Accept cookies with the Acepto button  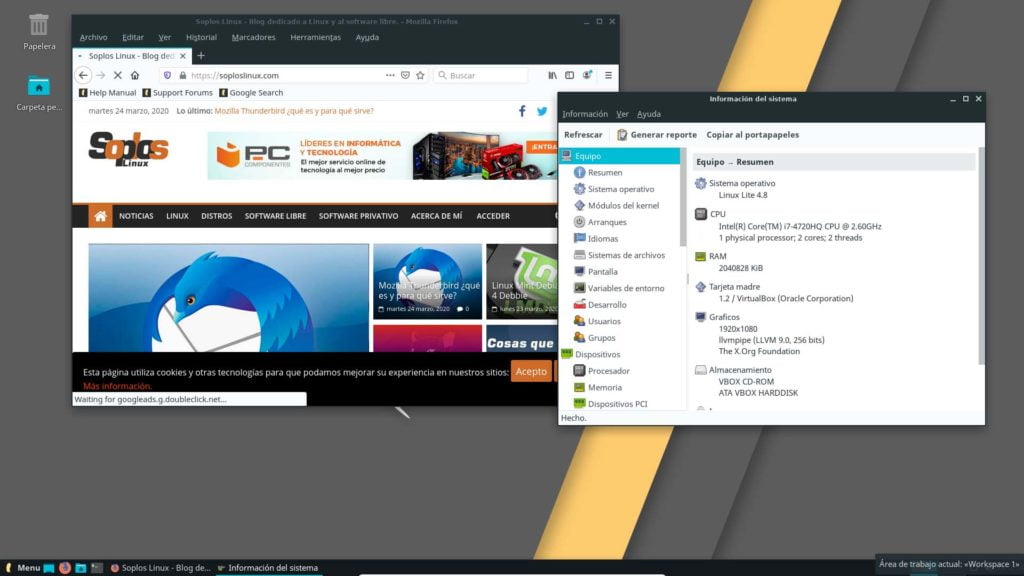pos(531,371)
